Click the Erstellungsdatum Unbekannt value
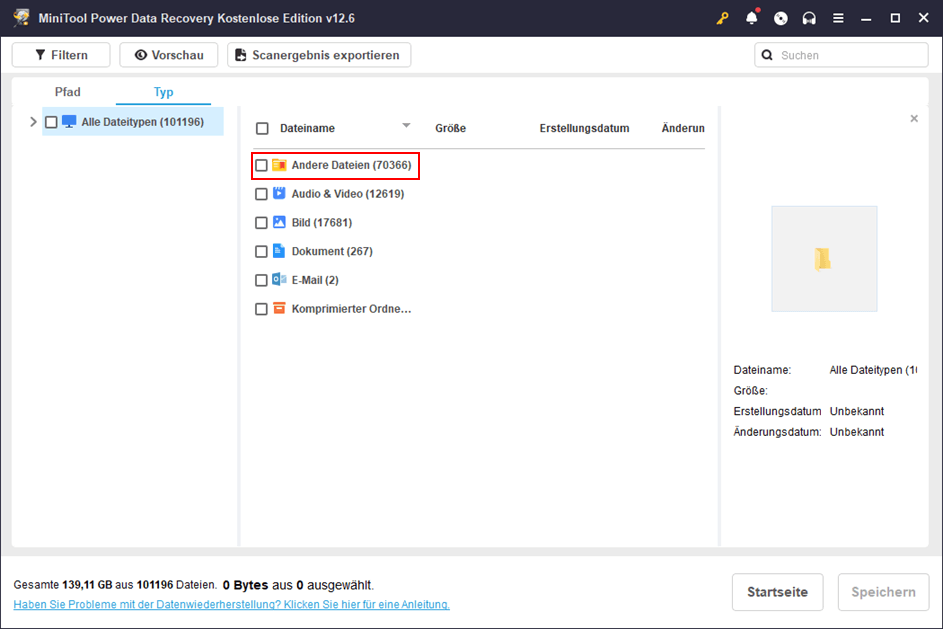 pyautogui.click(x=856, y=411)
